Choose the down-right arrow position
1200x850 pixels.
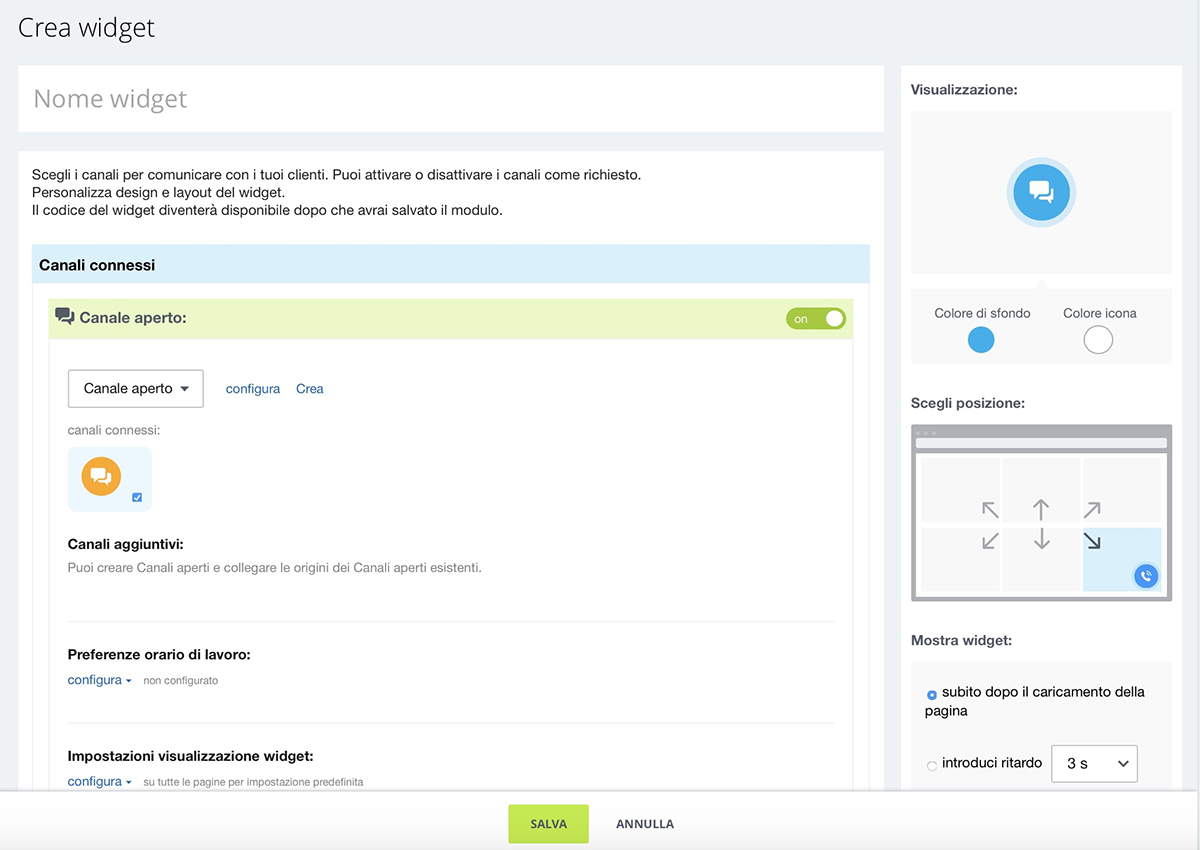(x=1092, y=540)
